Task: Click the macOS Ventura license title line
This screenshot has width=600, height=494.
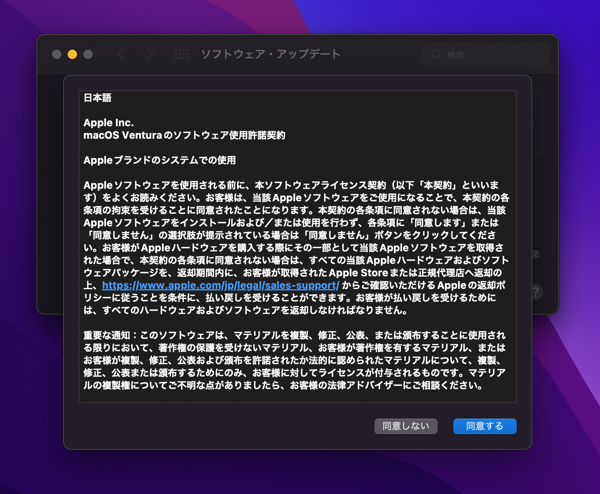Action: click(x=184, y=135)
